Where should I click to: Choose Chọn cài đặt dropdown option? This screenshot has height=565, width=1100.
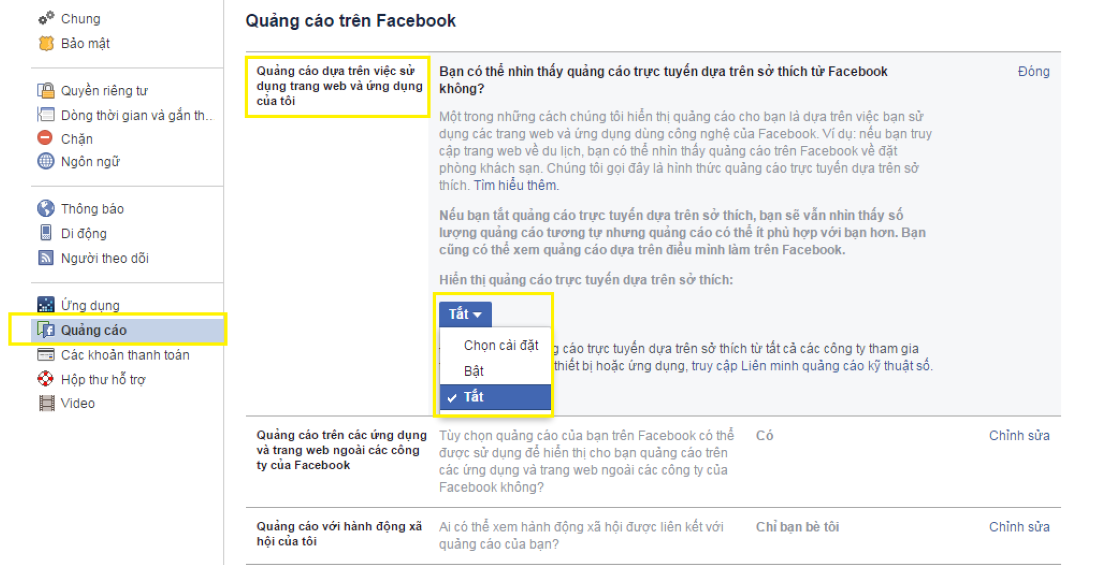pos(501,345)
